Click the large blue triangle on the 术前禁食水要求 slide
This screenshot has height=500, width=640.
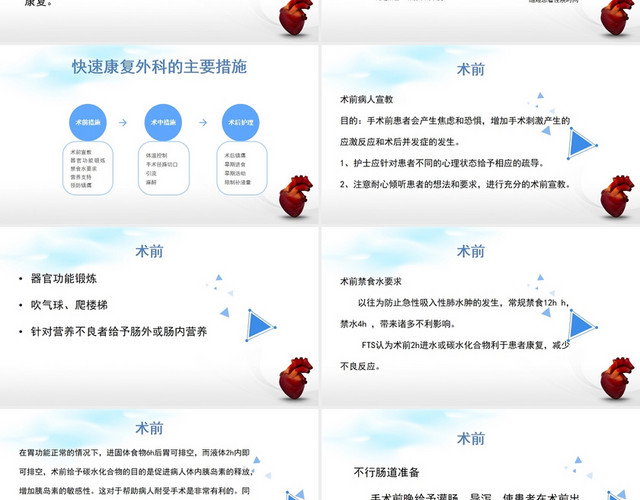click(x=582, y=326)
